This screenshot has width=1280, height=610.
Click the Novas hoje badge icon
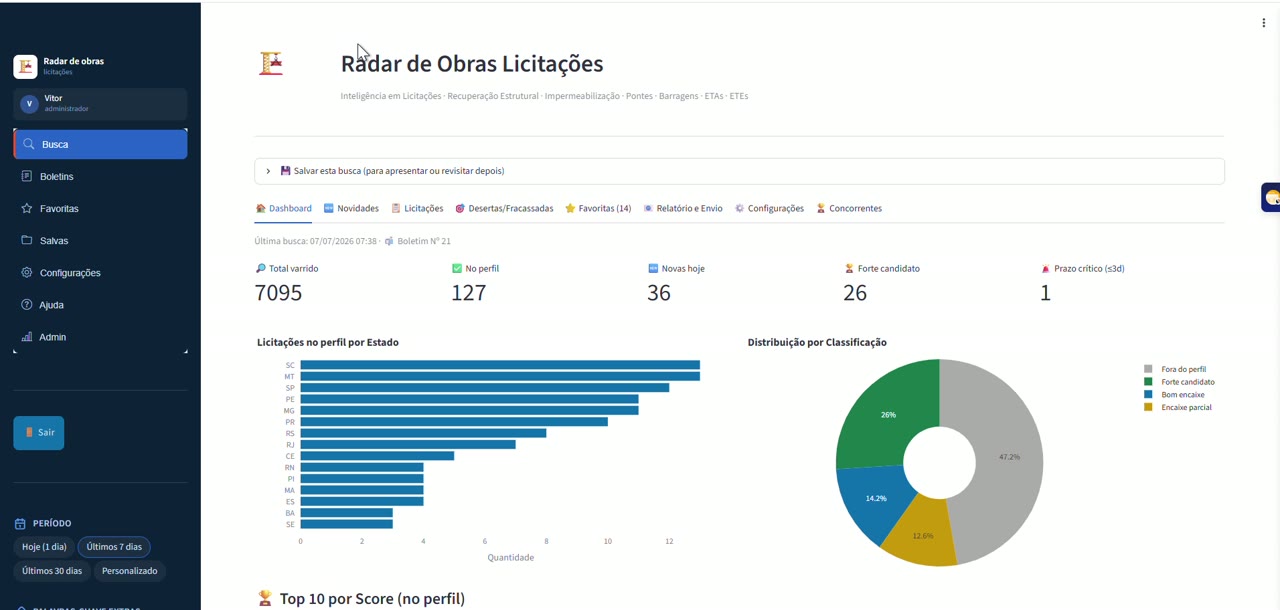tap(653, 268)
